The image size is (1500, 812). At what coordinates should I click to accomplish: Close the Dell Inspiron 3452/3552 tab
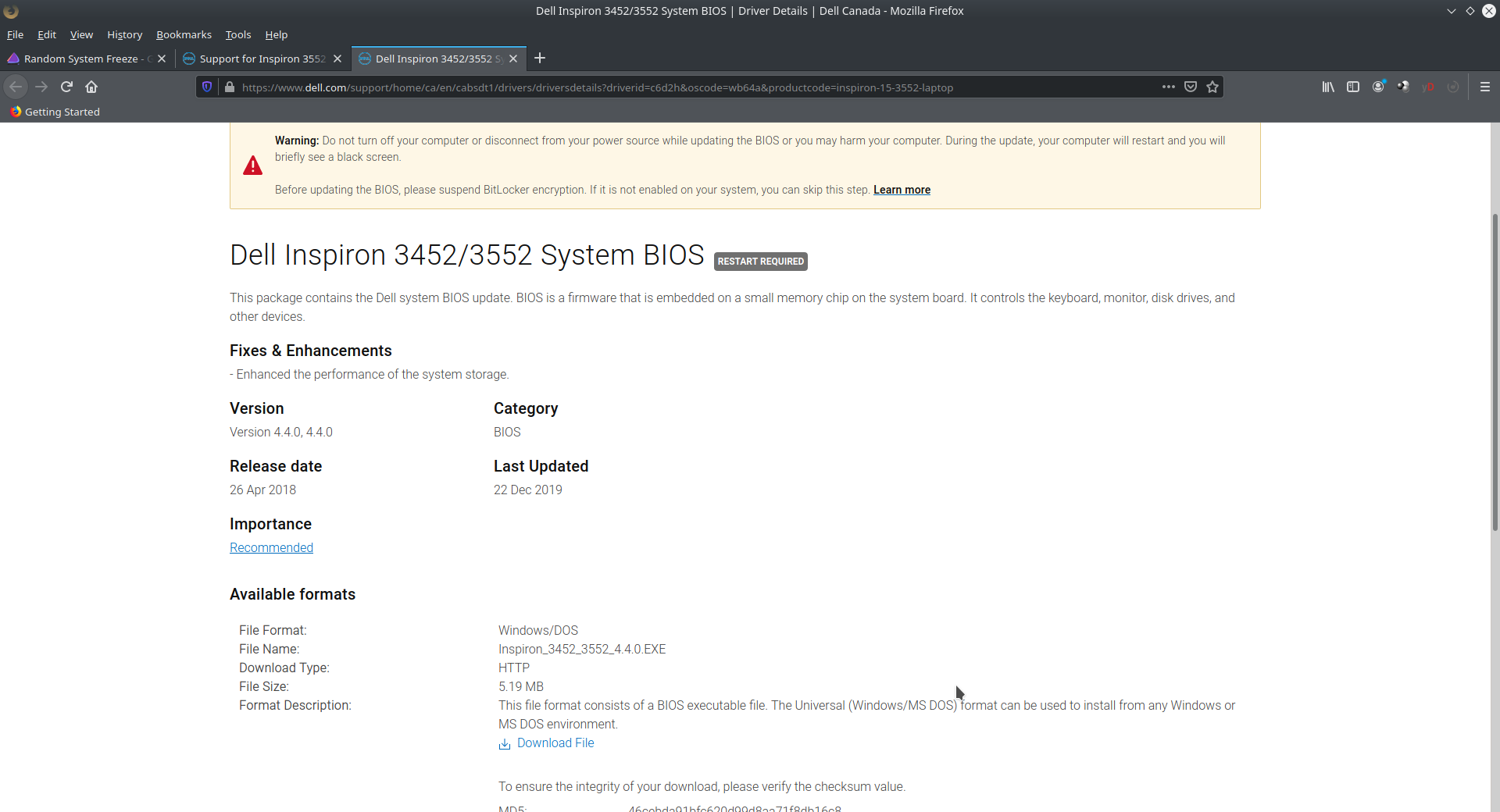coord(513,59)
